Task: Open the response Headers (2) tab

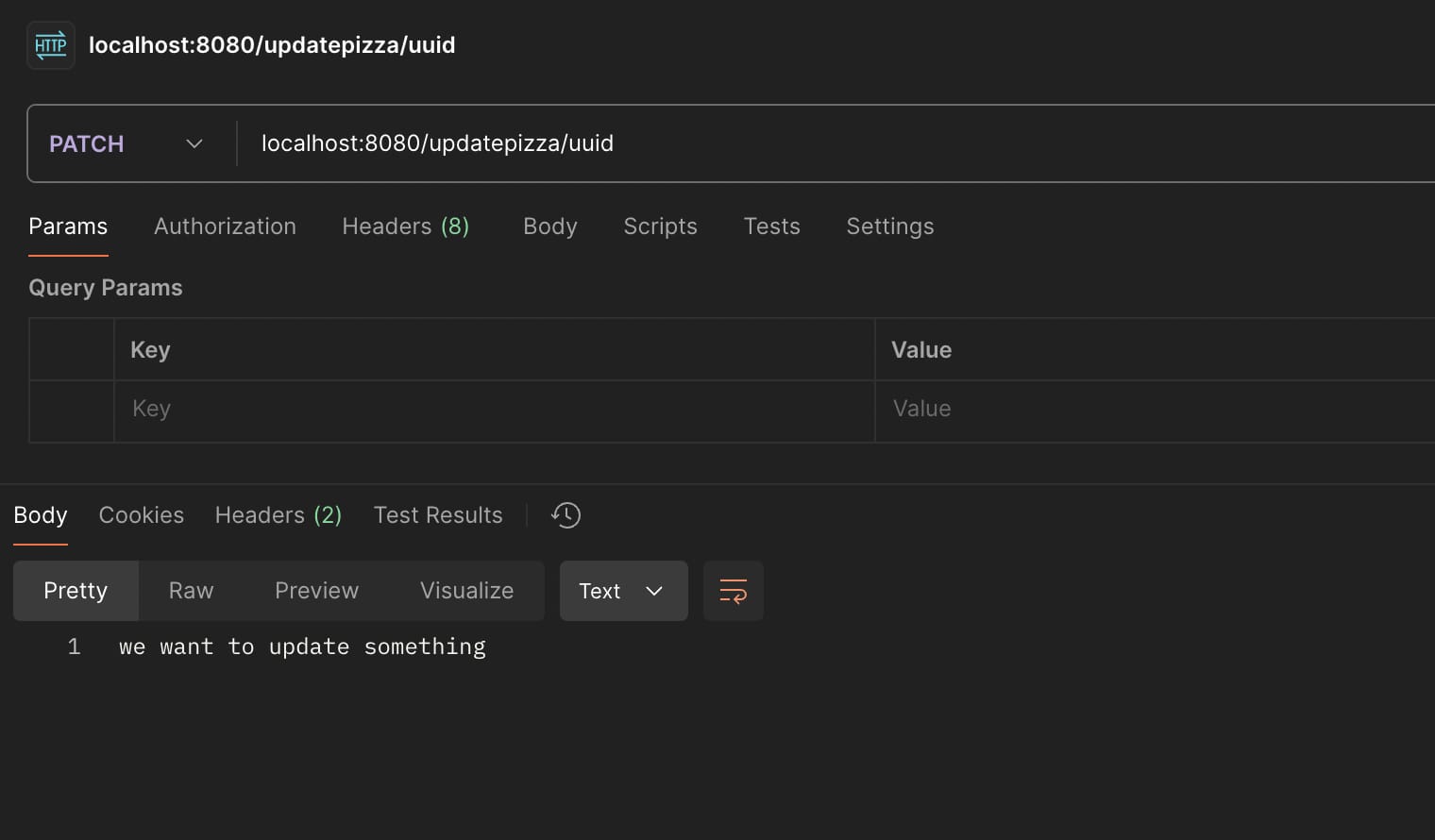Action: point(278,515)
